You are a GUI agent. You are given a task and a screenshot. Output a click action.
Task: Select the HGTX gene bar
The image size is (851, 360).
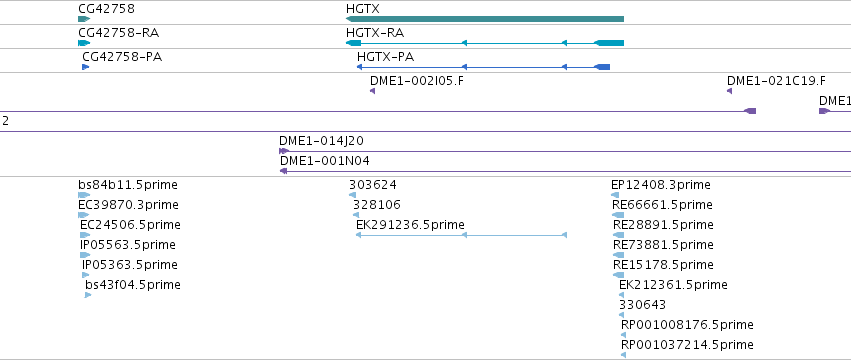485,19
